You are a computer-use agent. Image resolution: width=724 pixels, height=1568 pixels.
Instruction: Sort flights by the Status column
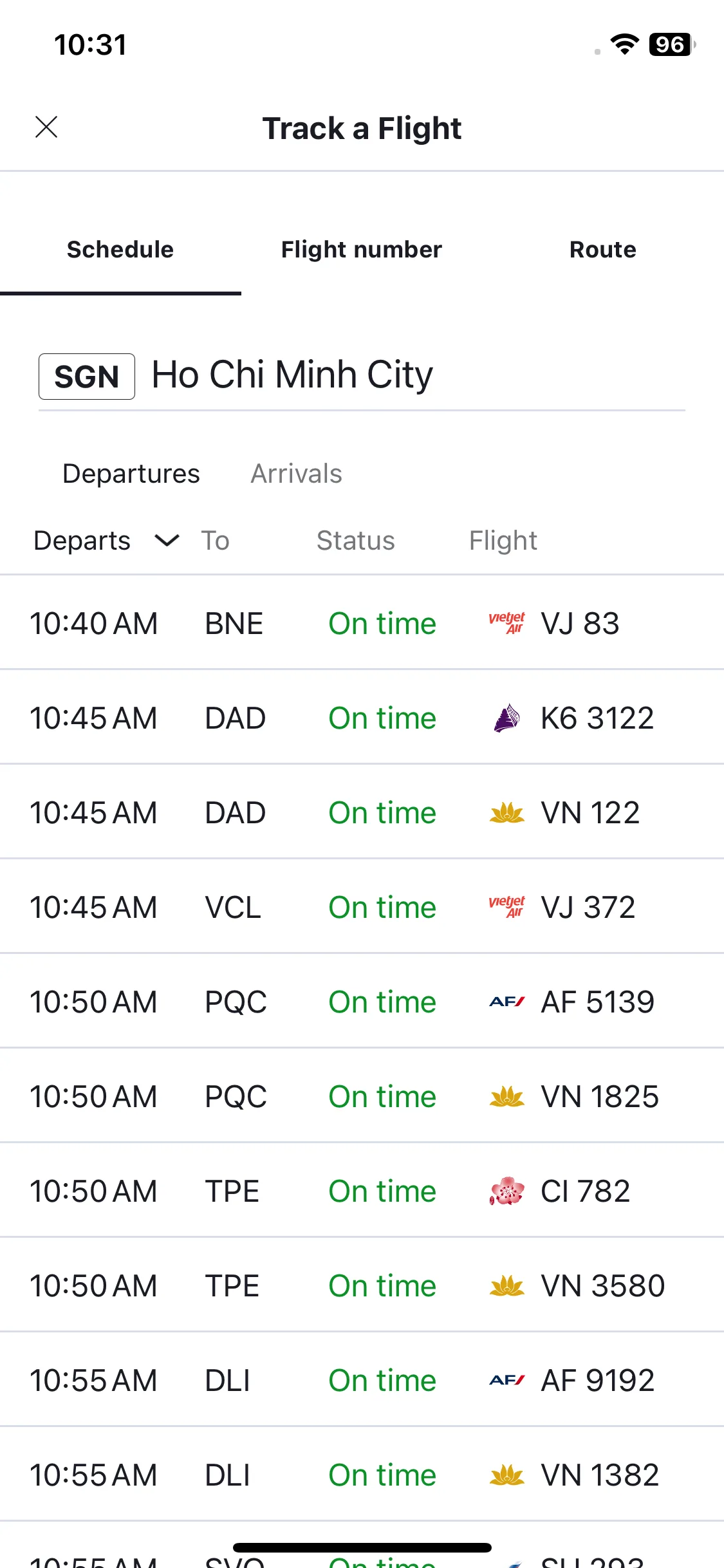(x=355, y=541)
